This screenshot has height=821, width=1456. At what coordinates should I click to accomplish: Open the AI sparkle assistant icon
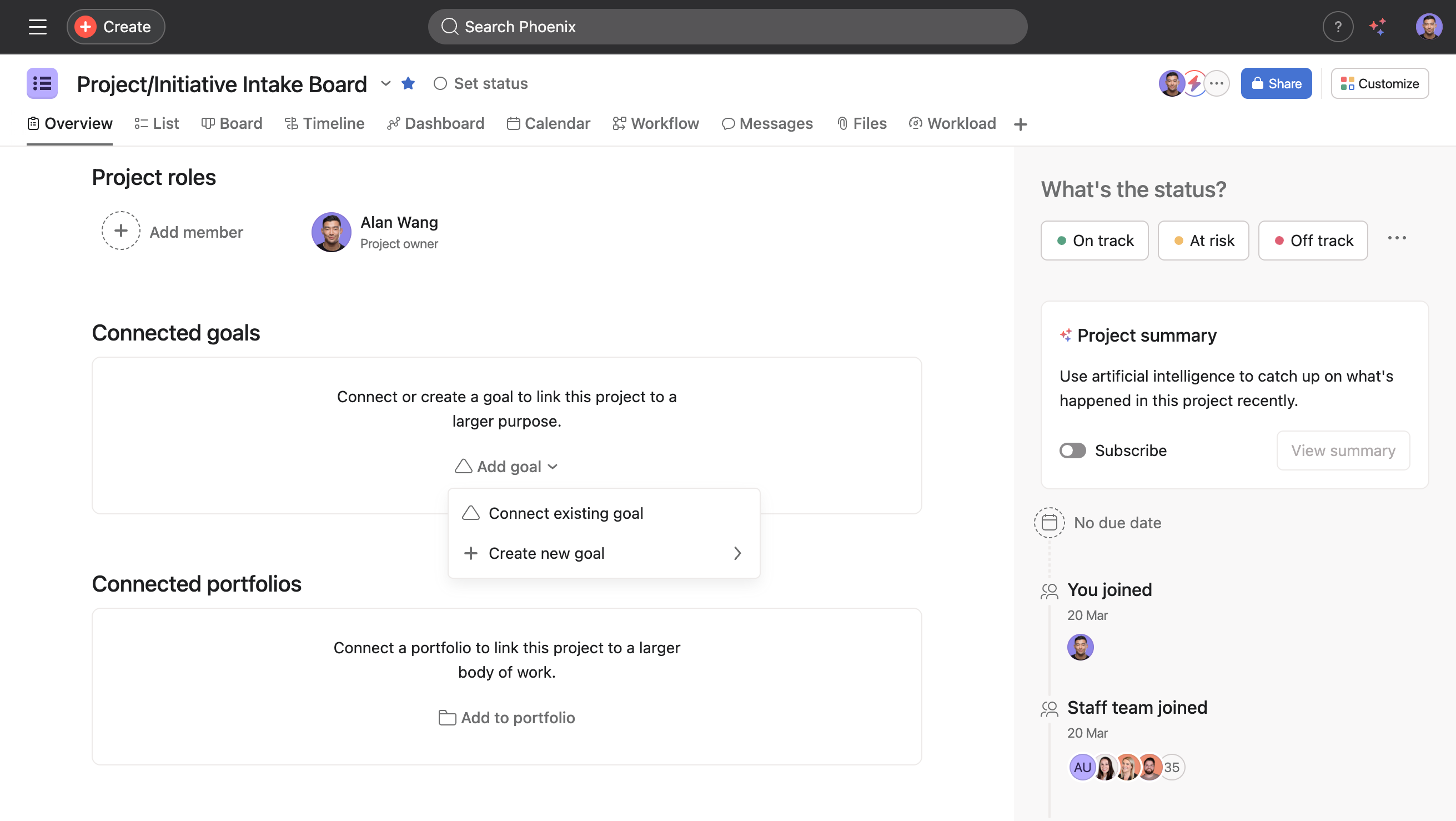1378,27
